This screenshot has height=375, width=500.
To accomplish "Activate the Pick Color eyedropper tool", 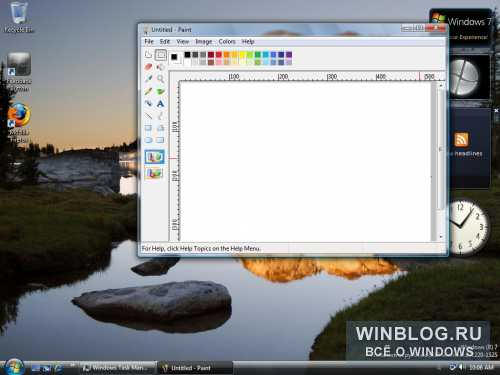I will [149, 79].
